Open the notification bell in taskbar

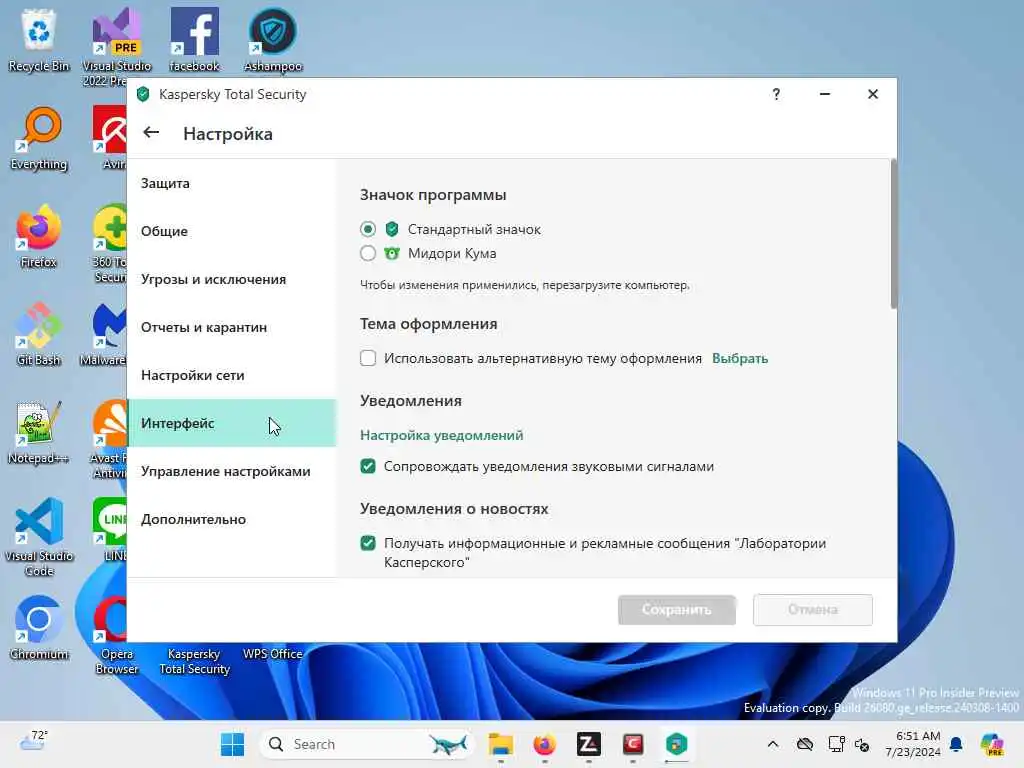coord(956,744)
